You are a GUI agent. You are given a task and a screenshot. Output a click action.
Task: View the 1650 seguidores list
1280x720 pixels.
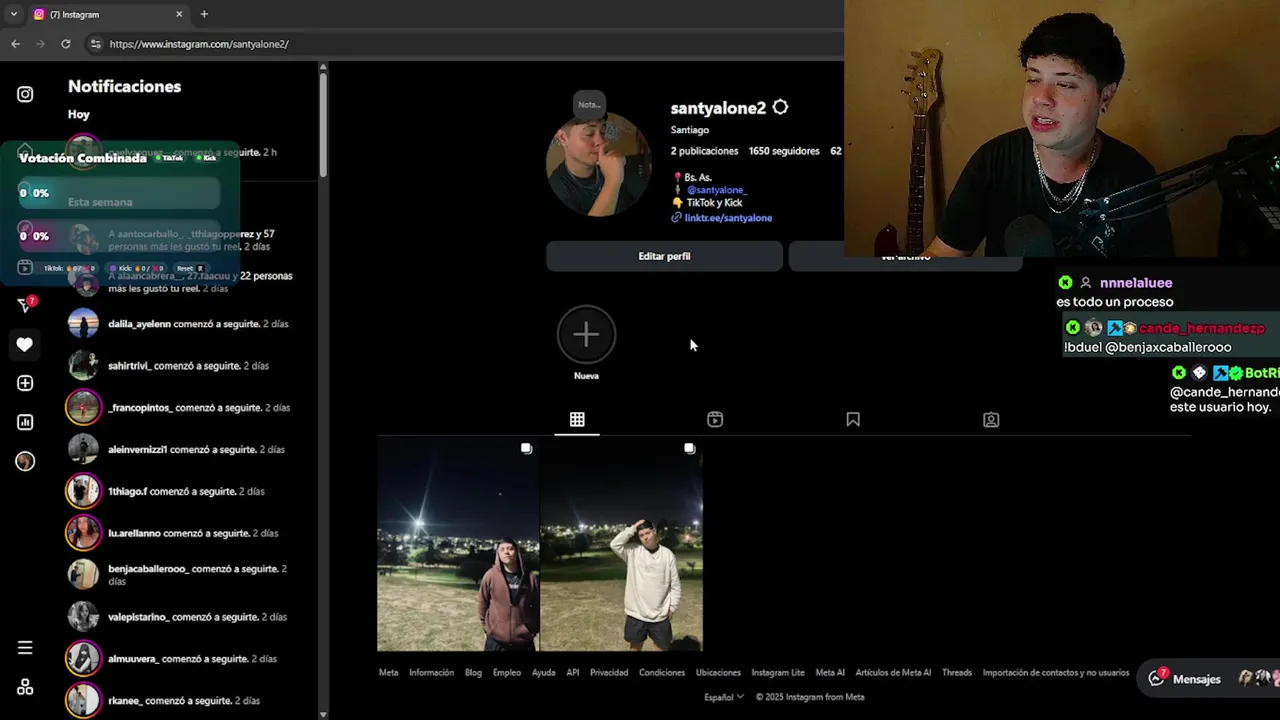pos(783,151)
